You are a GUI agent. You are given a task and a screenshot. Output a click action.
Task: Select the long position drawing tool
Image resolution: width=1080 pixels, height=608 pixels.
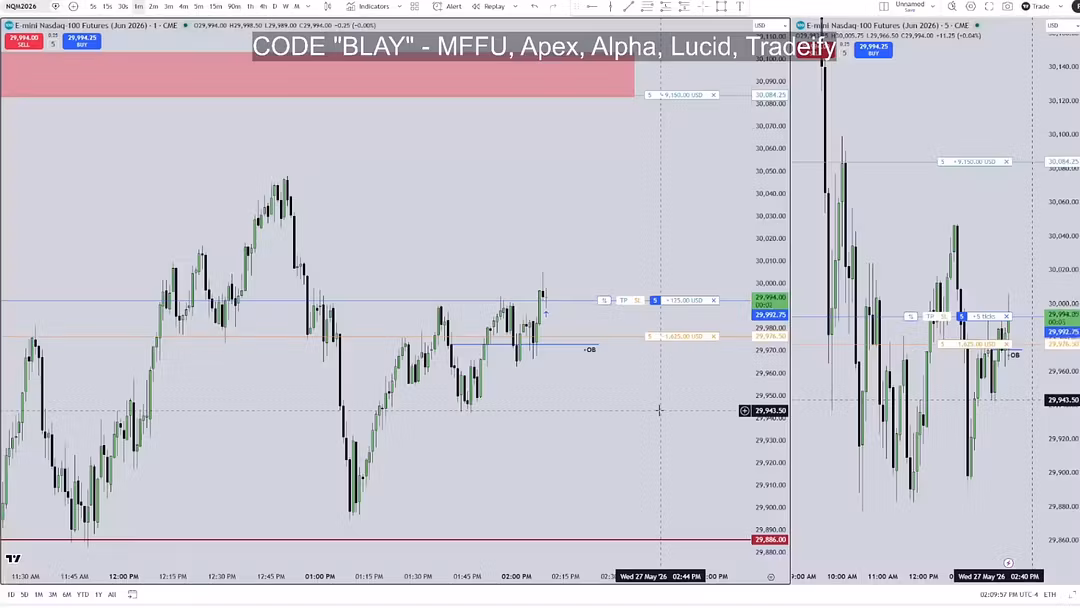pos(665,6)
